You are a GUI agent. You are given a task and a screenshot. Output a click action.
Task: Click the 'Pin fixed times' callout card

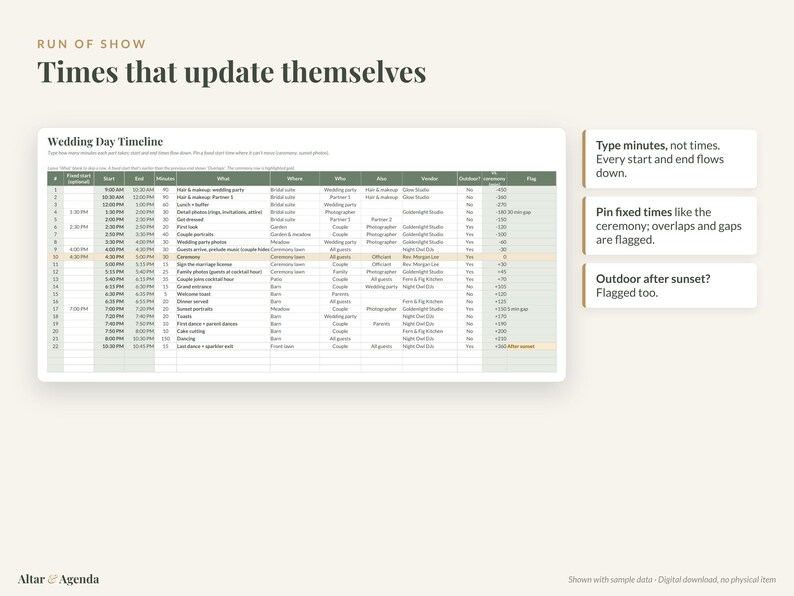[x=669, y=226]
